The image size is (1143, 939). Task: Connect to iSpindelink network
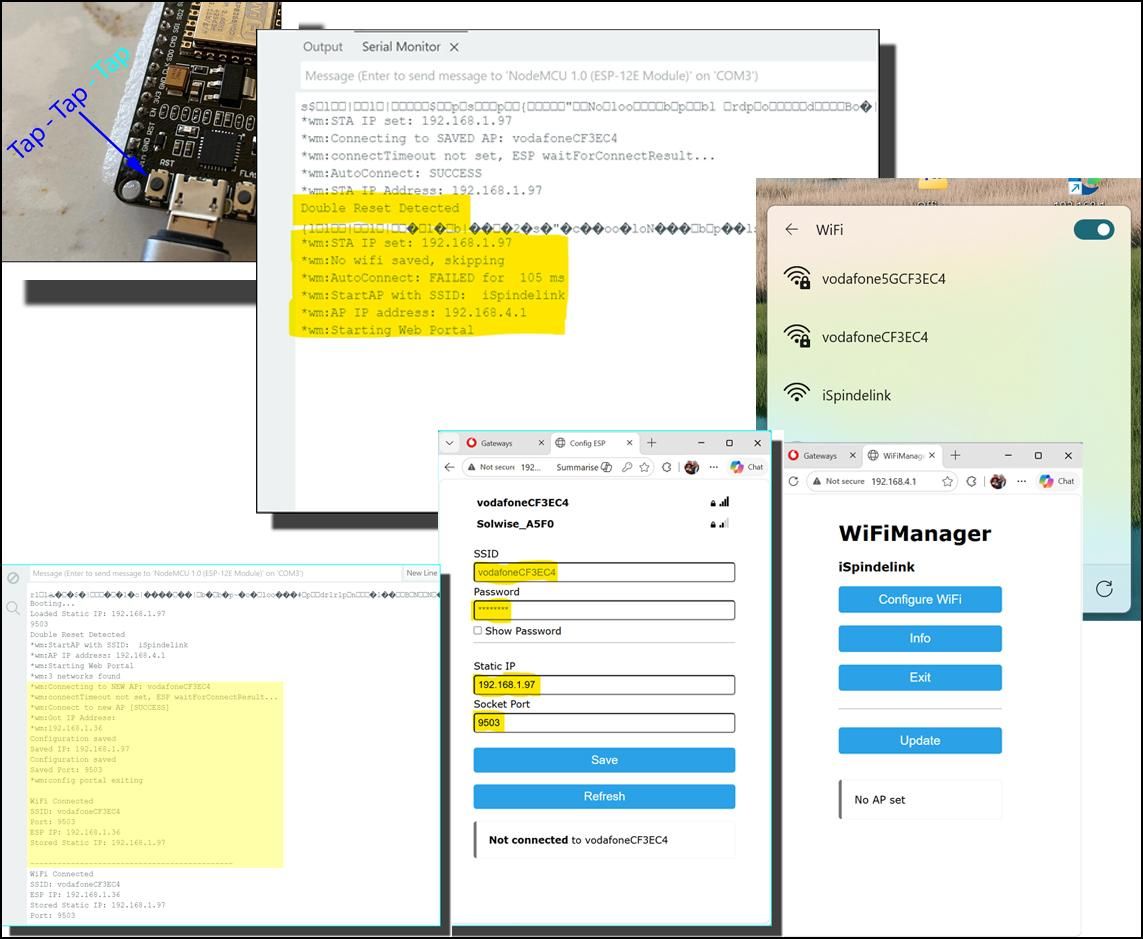[948, 394]
